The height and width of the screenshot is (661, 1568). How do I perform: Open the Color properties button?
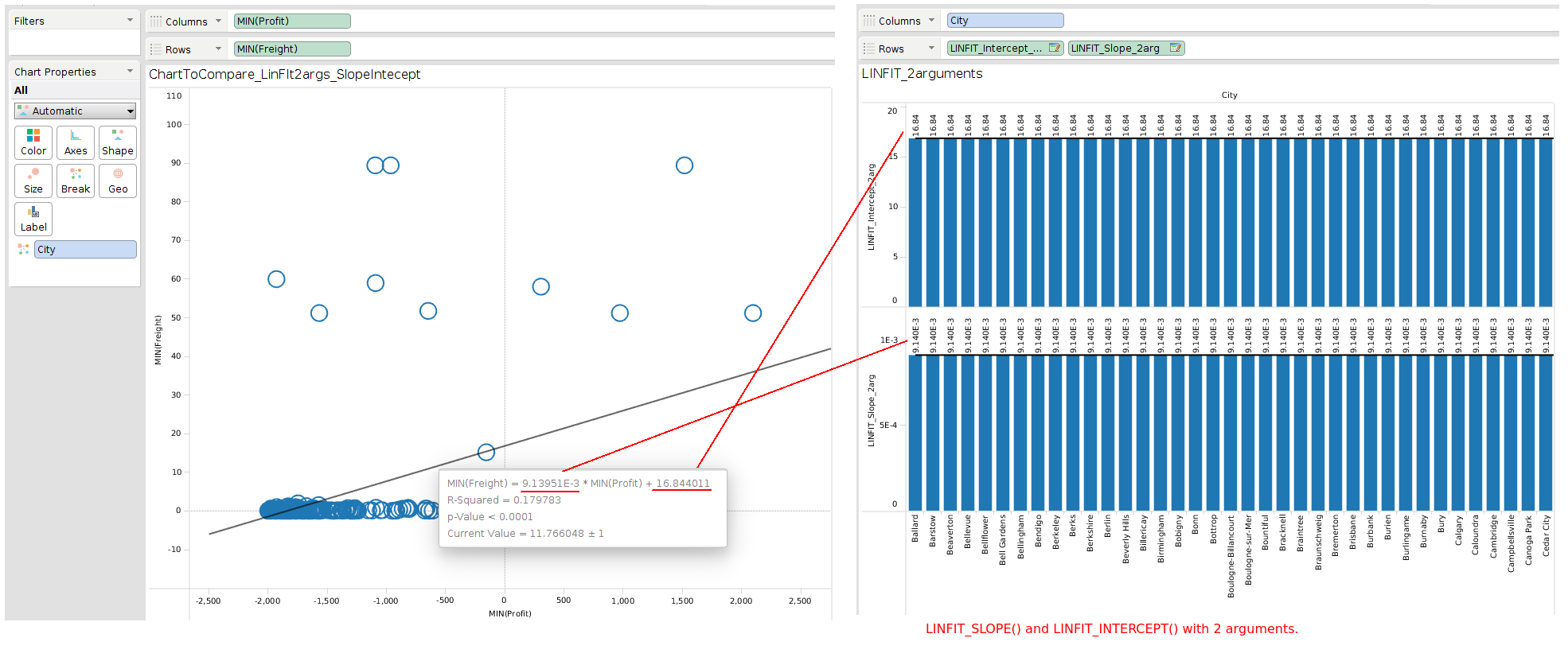point(33,142)
